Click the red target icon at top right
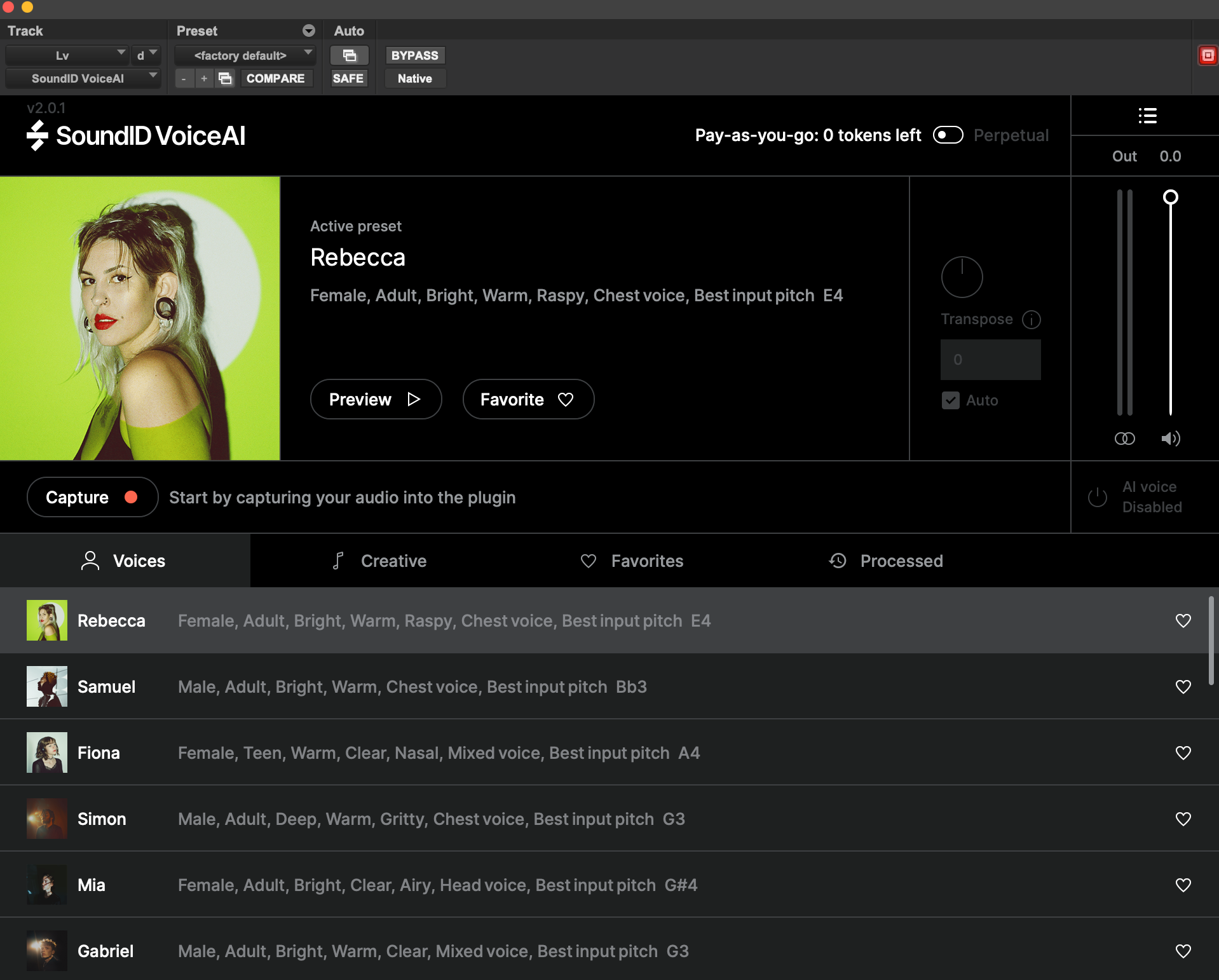The height and width of the screenshot is (980, 1219). tap(1208, 56)
